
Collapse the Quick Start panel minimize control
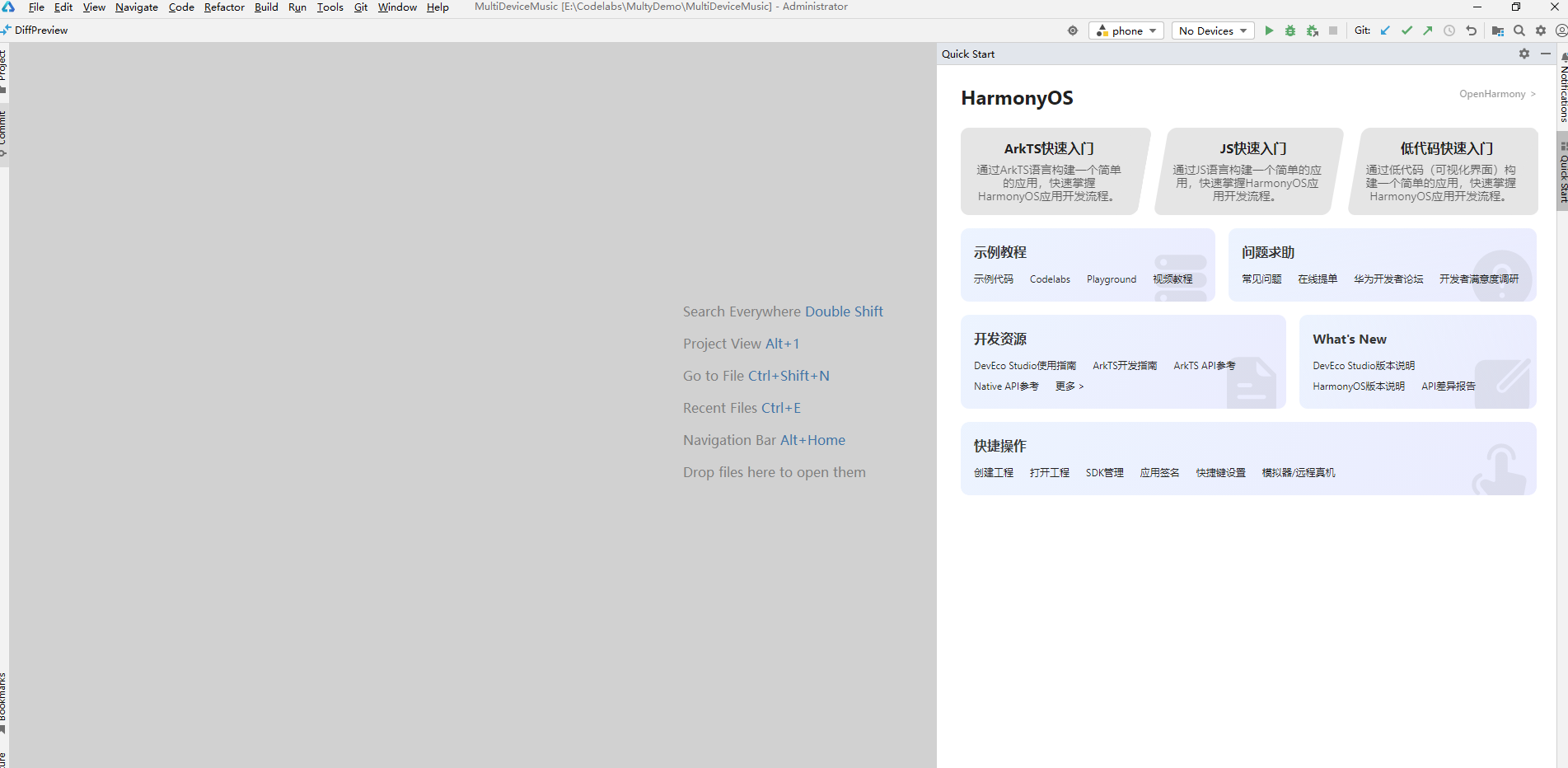pyautogui.click(x=1546, y=54)
